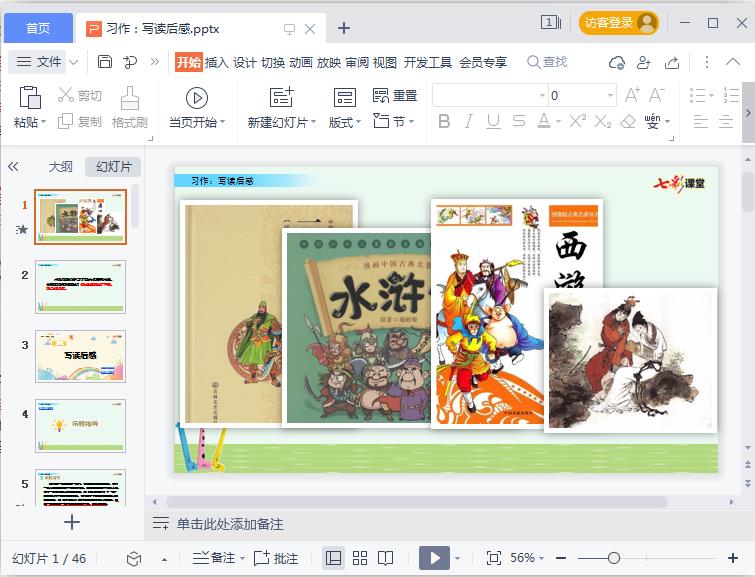The height and width of the screenshot is (577, 755).
Task: Click the Share export icon
Action: coord(672,62)
